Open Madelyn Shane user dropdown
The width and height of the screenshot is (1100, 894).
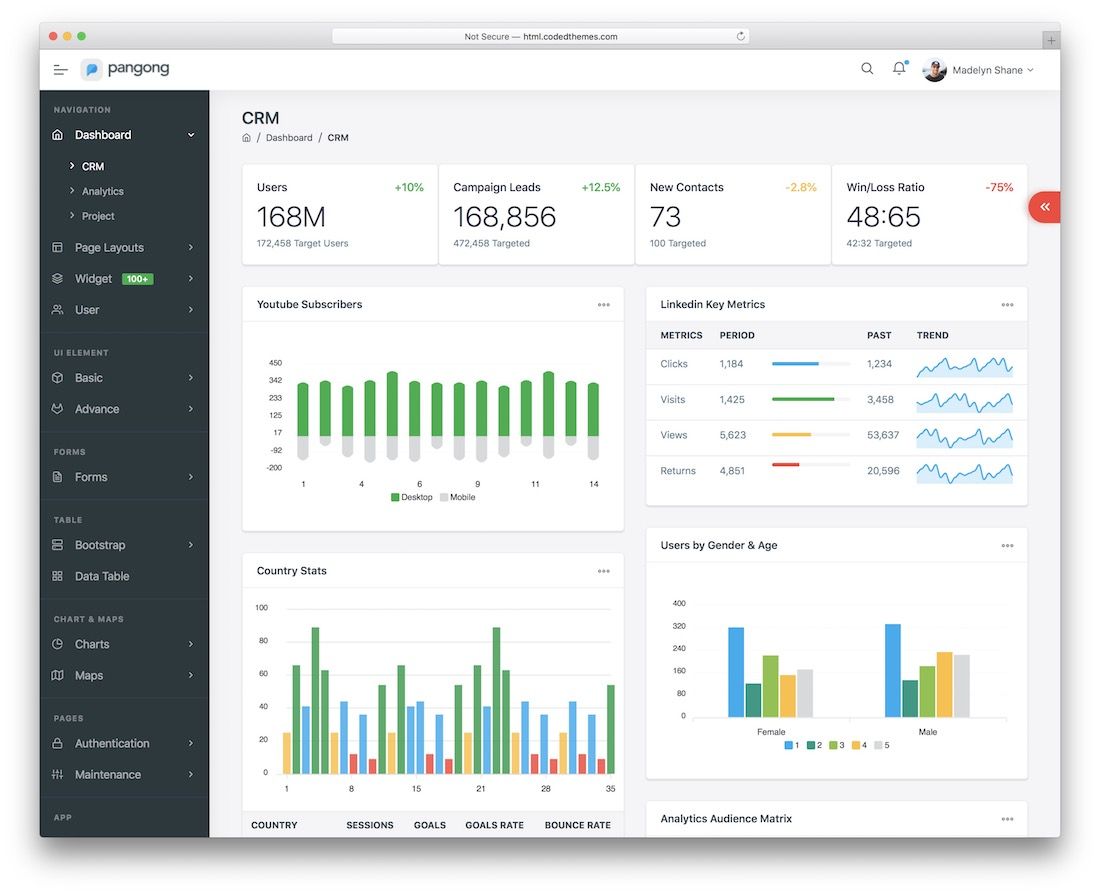[x=979, y=70]
